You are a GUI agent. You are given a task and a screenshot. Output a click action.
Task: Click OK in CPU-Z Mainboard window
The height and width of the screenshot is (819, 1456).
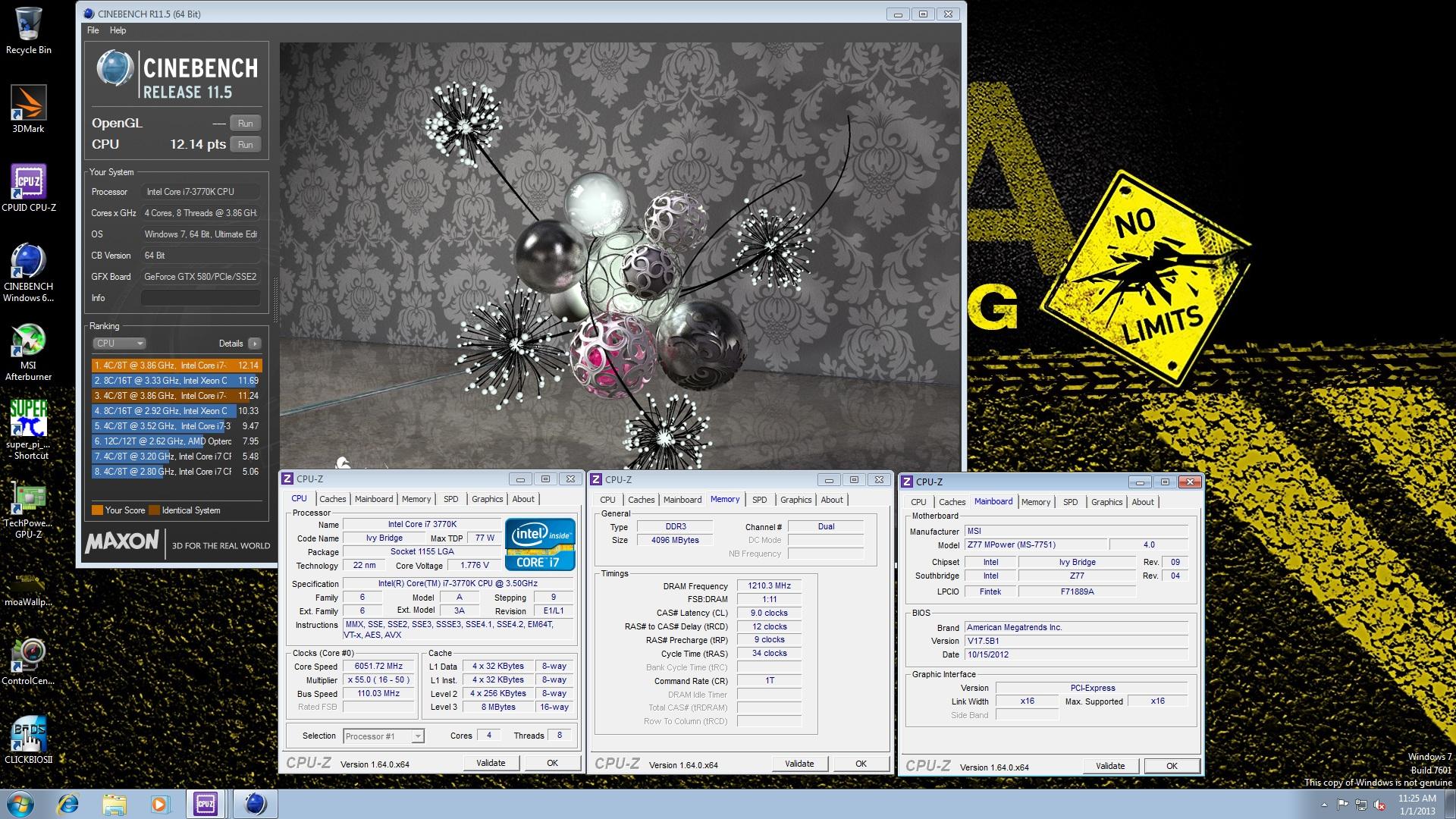pyautogui.click(x=1172, y=766)
